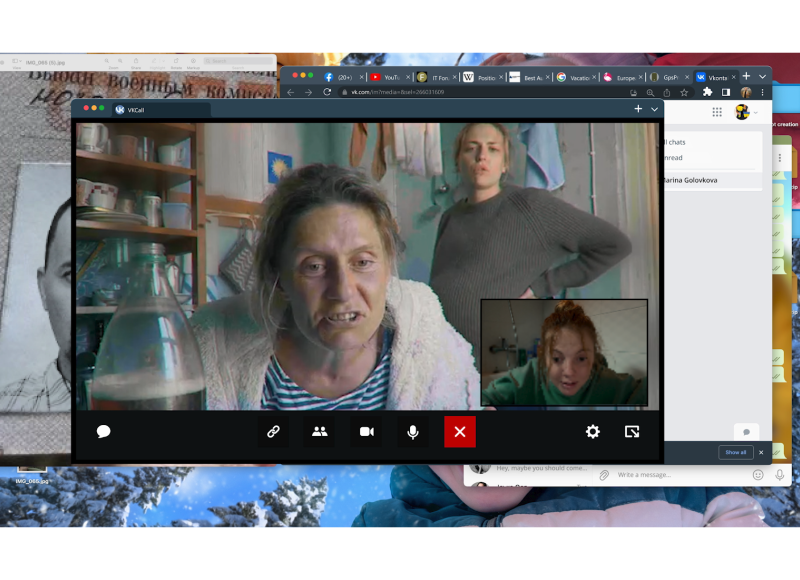This screenshot has width=800, height=580.
Task: Select the VKCall tab
Action: [x=160, y=110]
